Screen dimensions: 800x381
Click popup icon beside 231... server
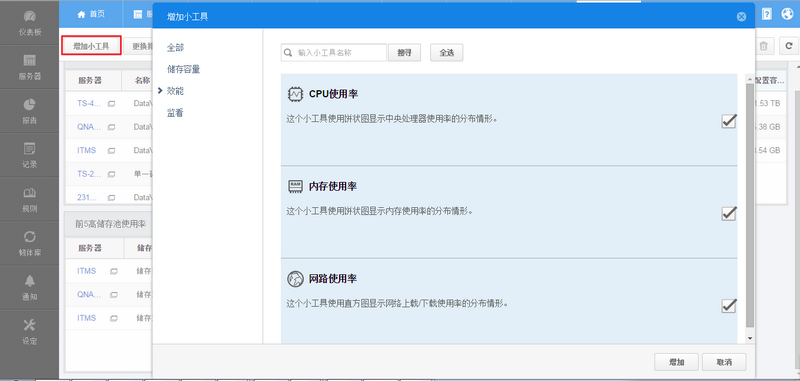pos(111,197)
